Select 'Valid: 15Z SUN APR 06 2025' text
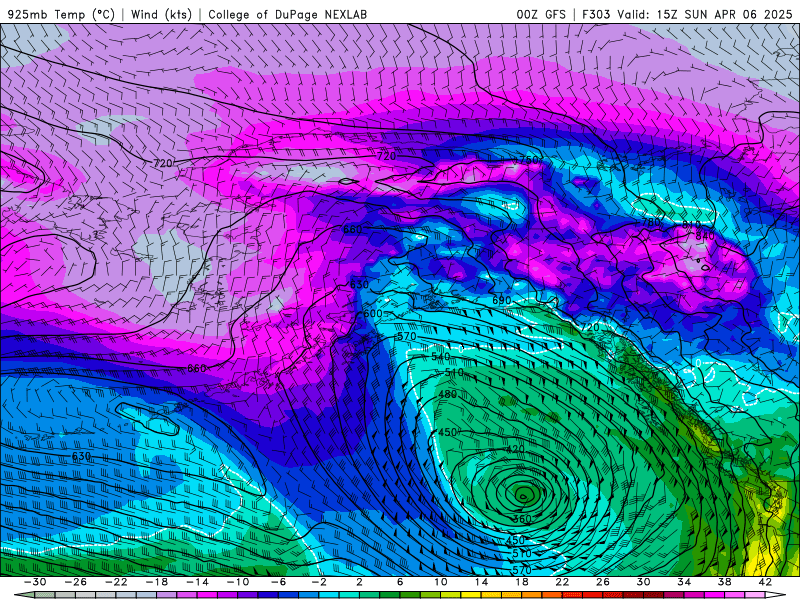 pyautogui.click(x=705, y=15)
